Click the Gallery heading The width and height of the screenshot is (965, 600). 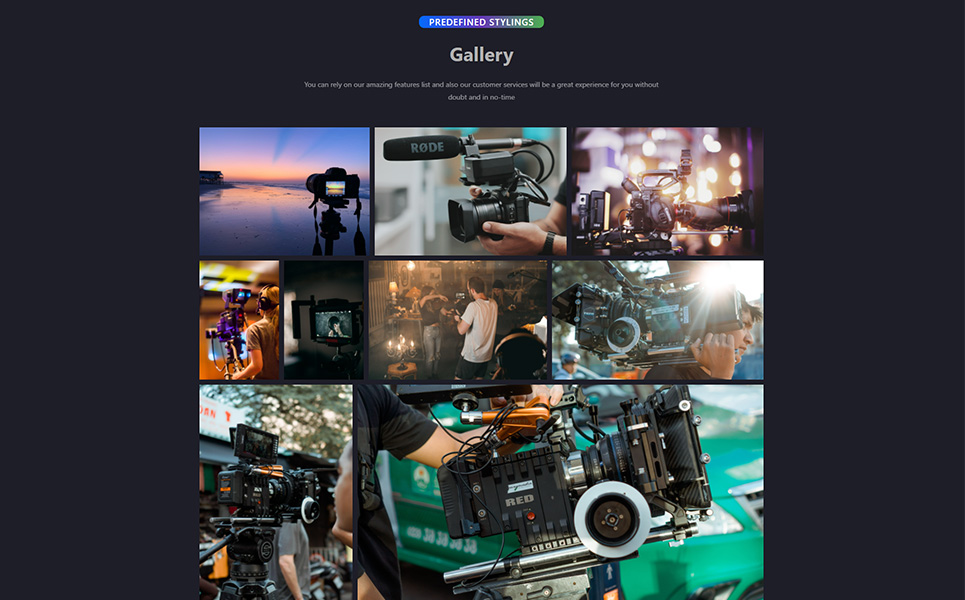481,54
